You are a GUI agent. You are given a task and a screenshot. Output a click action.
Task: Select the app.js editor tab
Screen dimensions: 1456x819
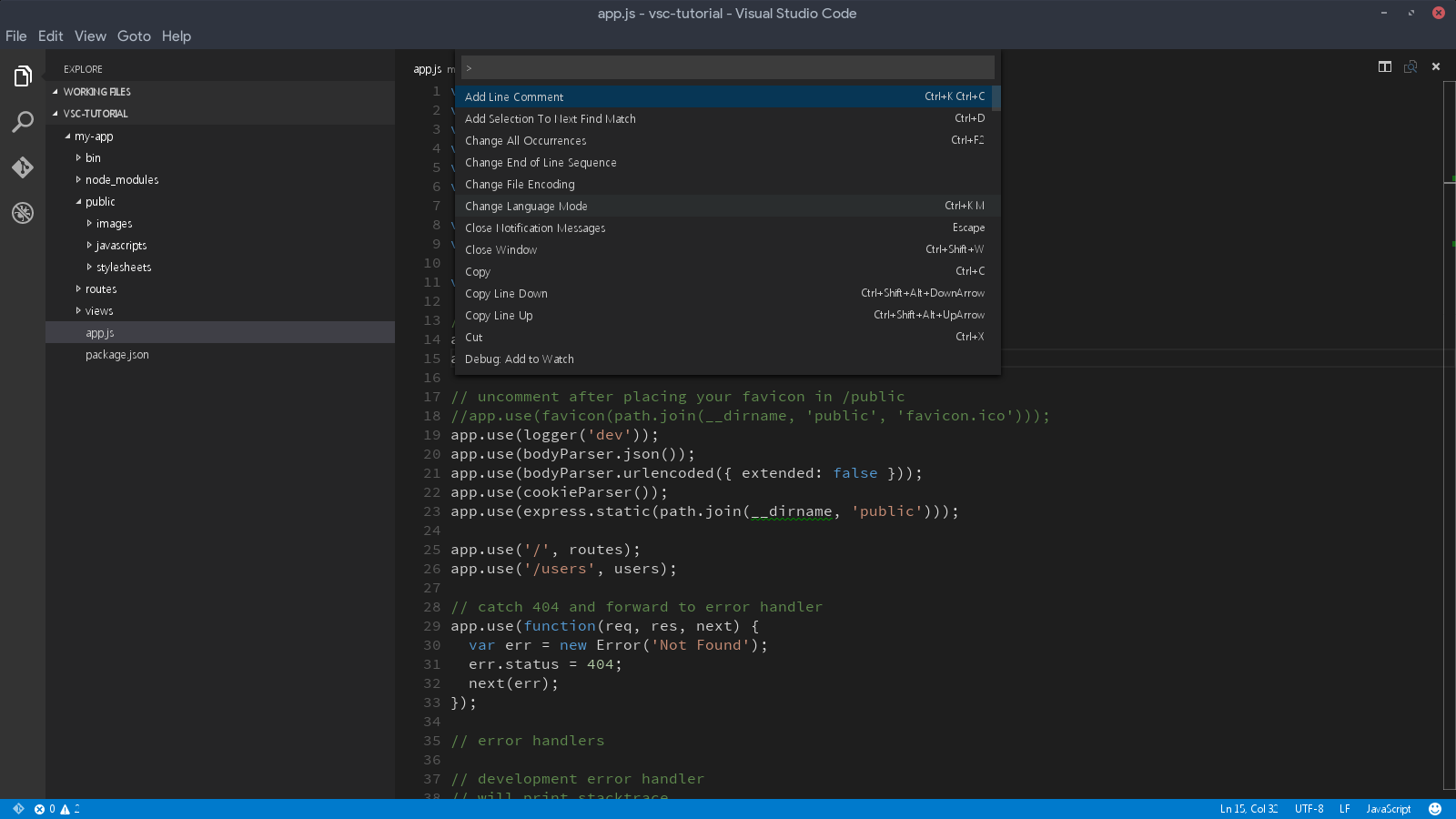428,69
